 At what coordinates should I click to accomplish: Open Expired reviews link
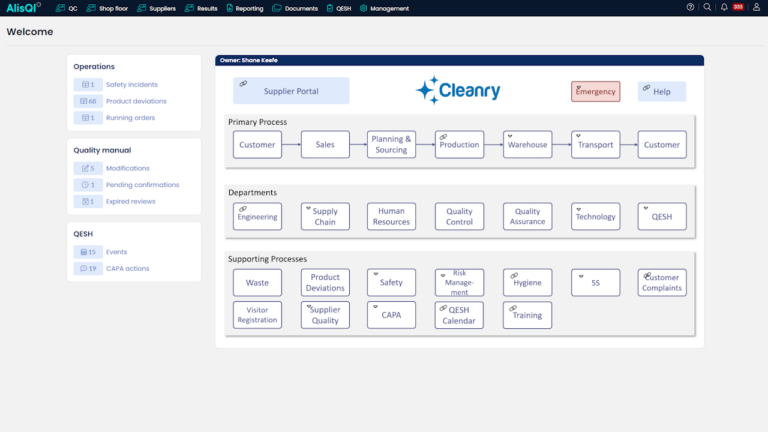coord(130,202)
